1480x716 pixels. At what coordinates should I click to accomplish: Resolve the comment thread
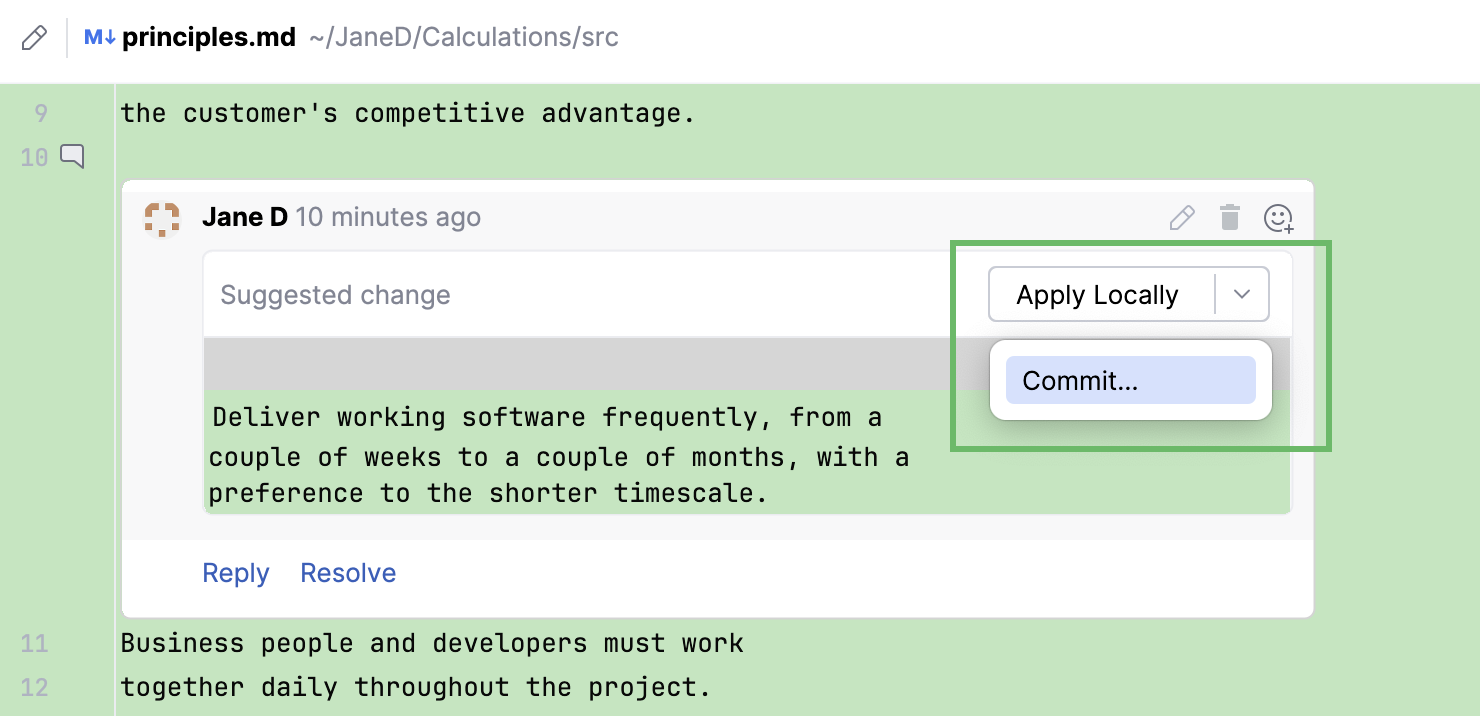coord(347,572)
